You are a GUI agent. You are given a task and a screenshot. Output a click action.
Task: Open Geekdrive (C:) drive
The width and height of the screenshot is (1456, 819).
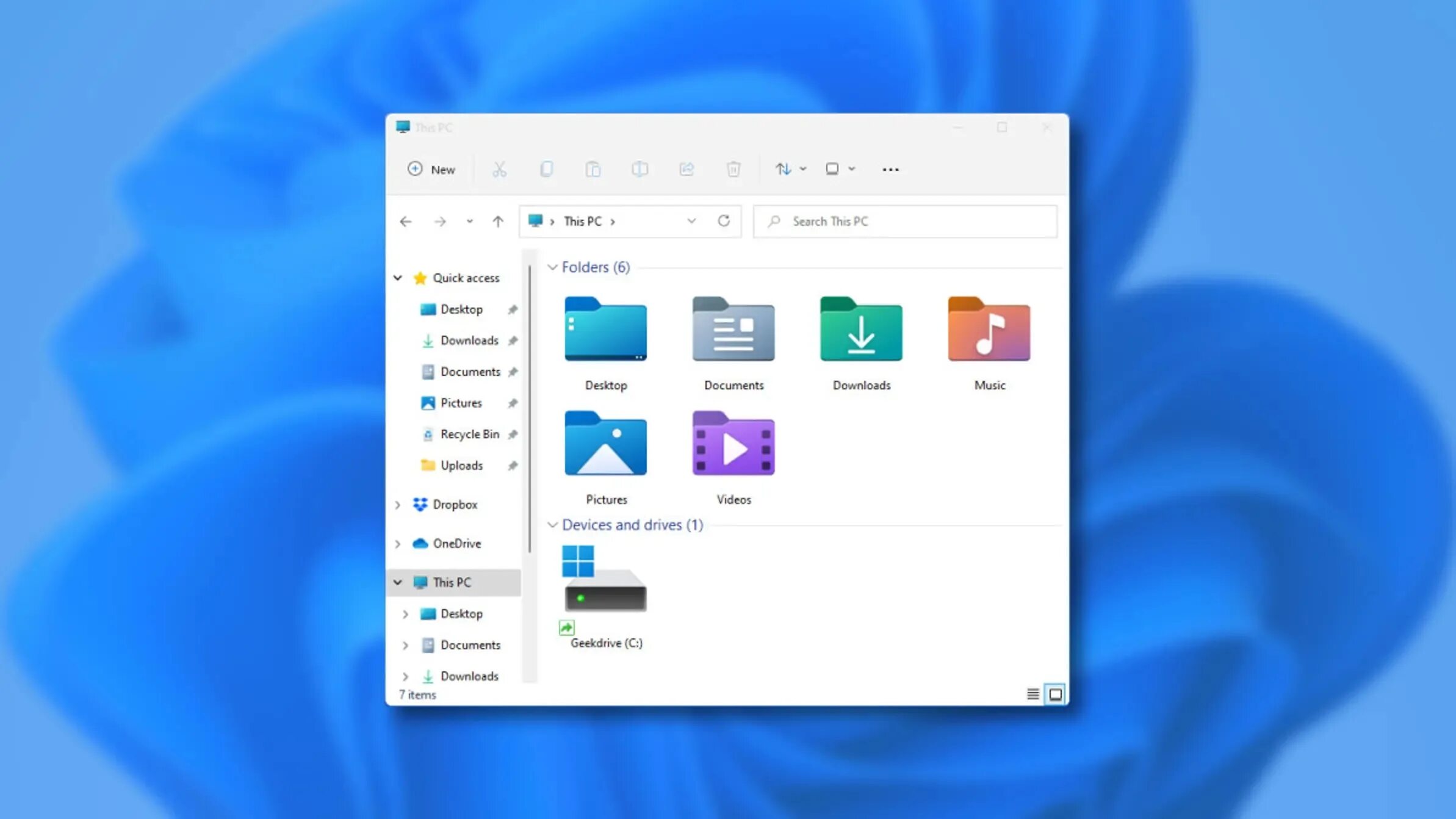click(606, 596)
